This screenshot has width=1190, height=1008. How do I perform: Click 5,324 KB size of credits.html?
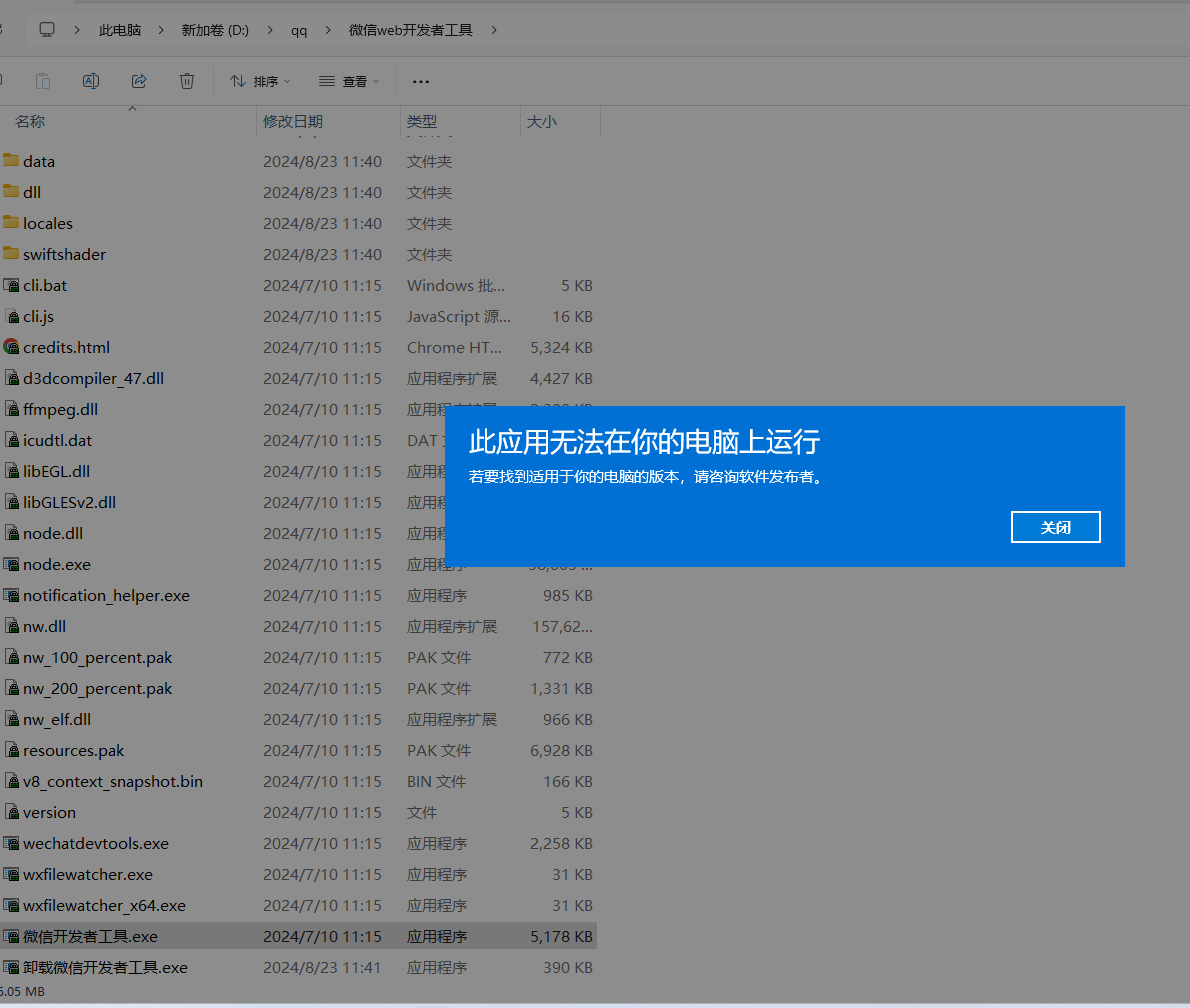click(x=561, y=348)
